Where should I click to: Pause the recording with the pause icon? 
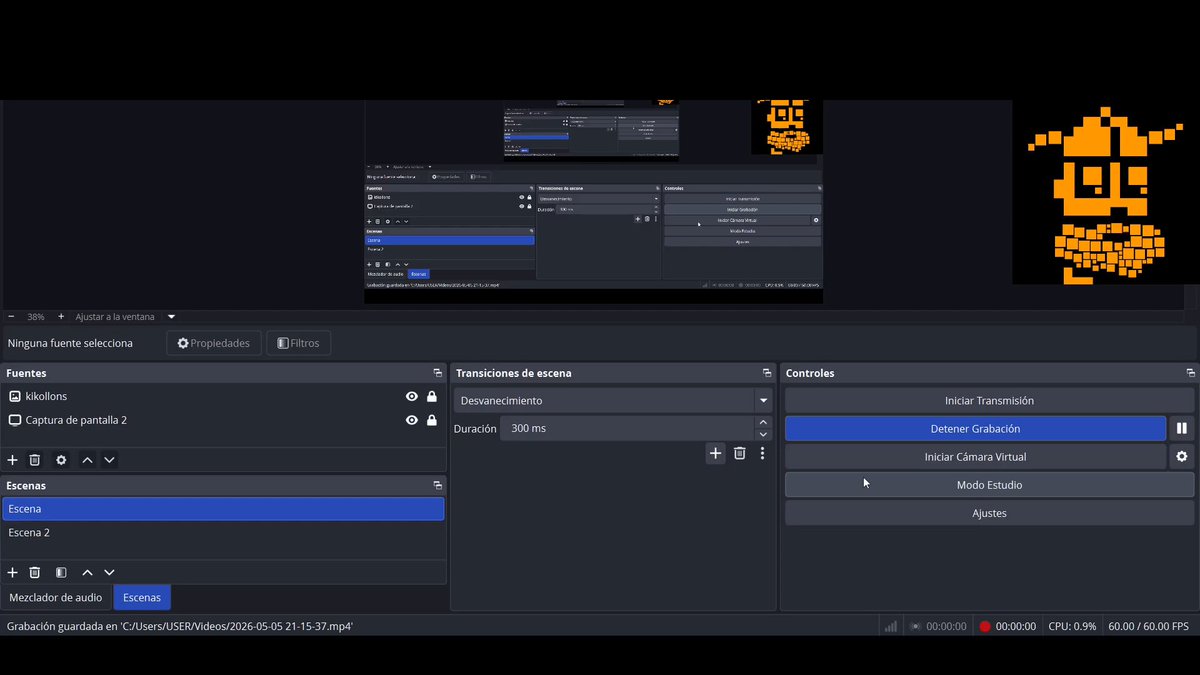coord(1181,428)
